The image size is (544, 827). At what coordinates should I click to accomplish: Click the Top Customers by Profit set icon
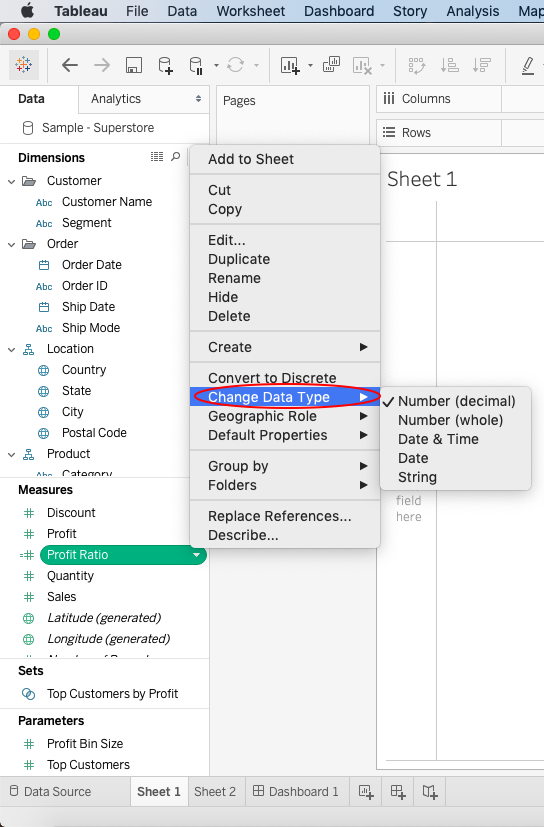point(28,694)
